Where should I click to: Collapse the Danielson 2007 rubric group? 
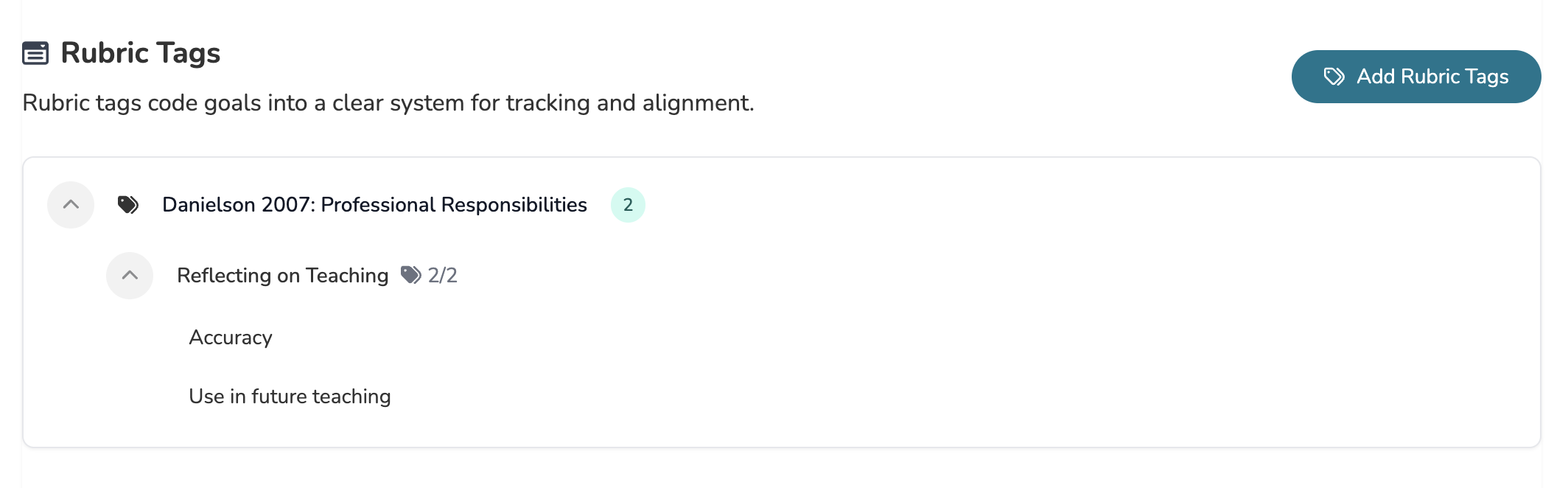tap(71, 205)
